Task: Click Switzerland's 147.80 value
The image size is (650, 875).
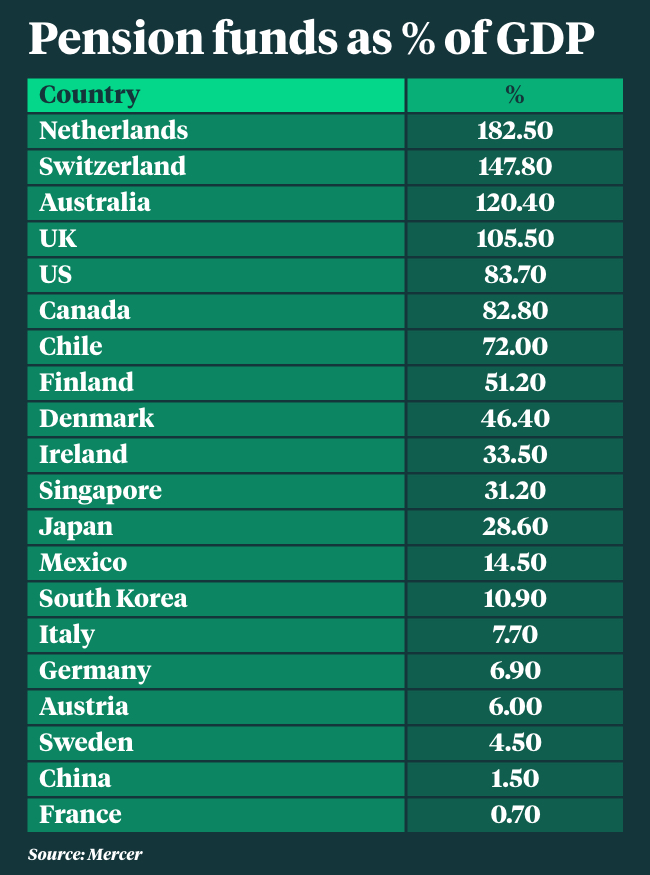Action: [514, 166]
